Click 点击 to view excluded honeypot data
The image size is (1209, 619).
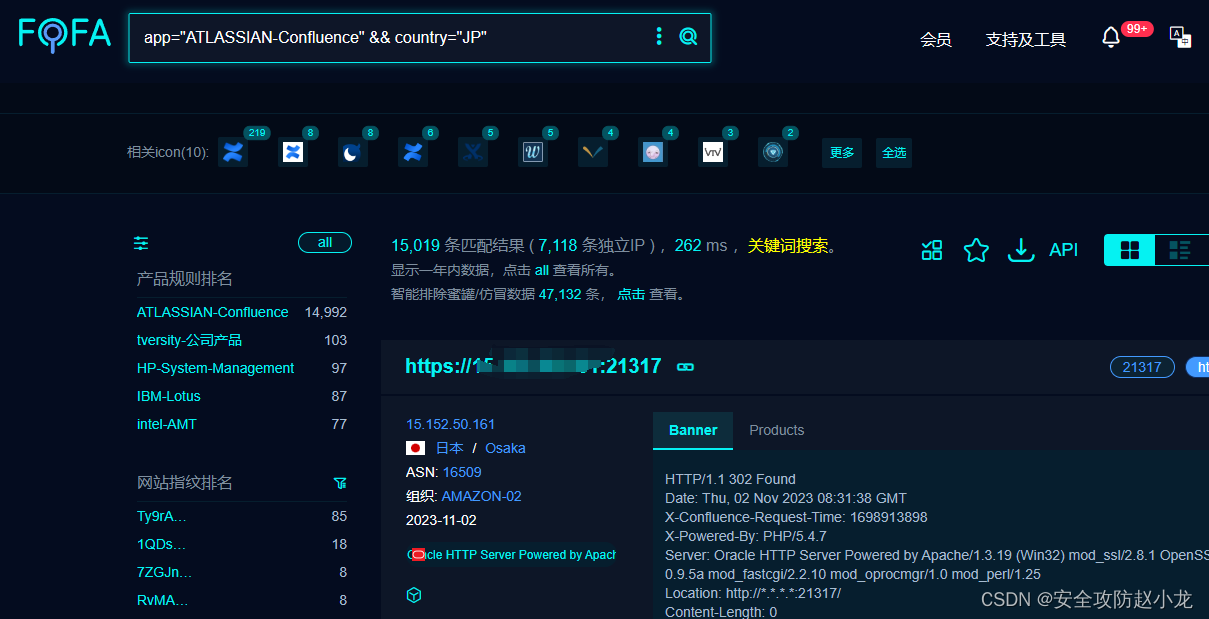pyautogui.click(x=631, y=294)
